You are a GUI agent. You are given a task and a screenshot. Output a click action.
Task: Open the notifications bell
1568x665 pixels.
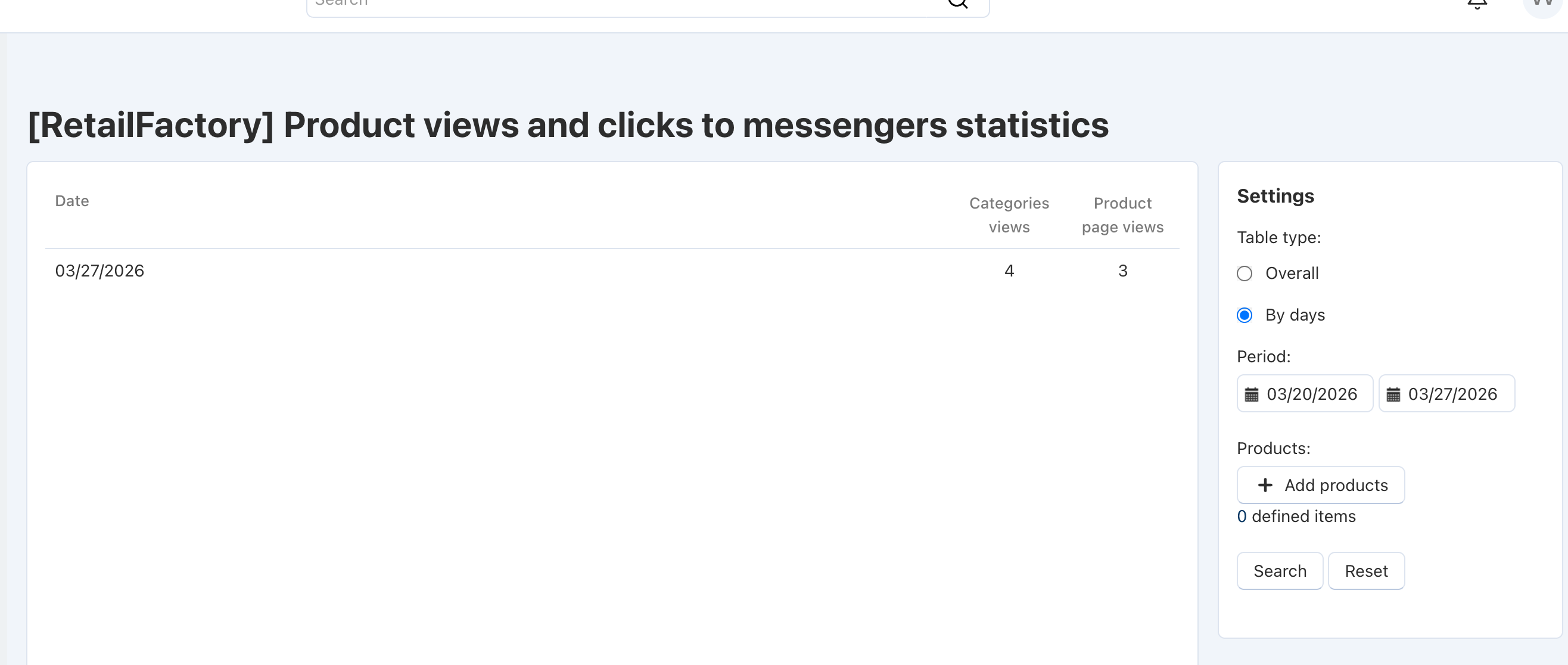click(x=1477, y=4)
